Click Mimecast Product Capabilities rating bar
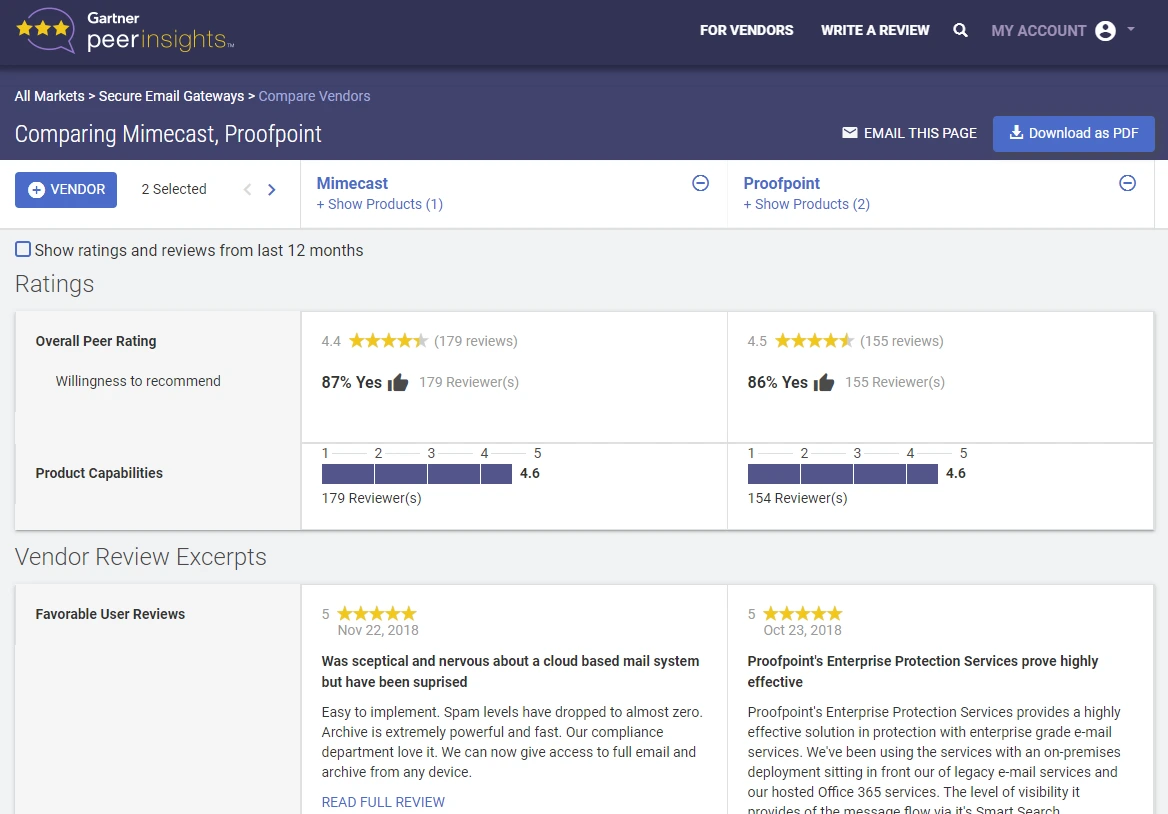Screen dimensions: 1168x814 416,474
